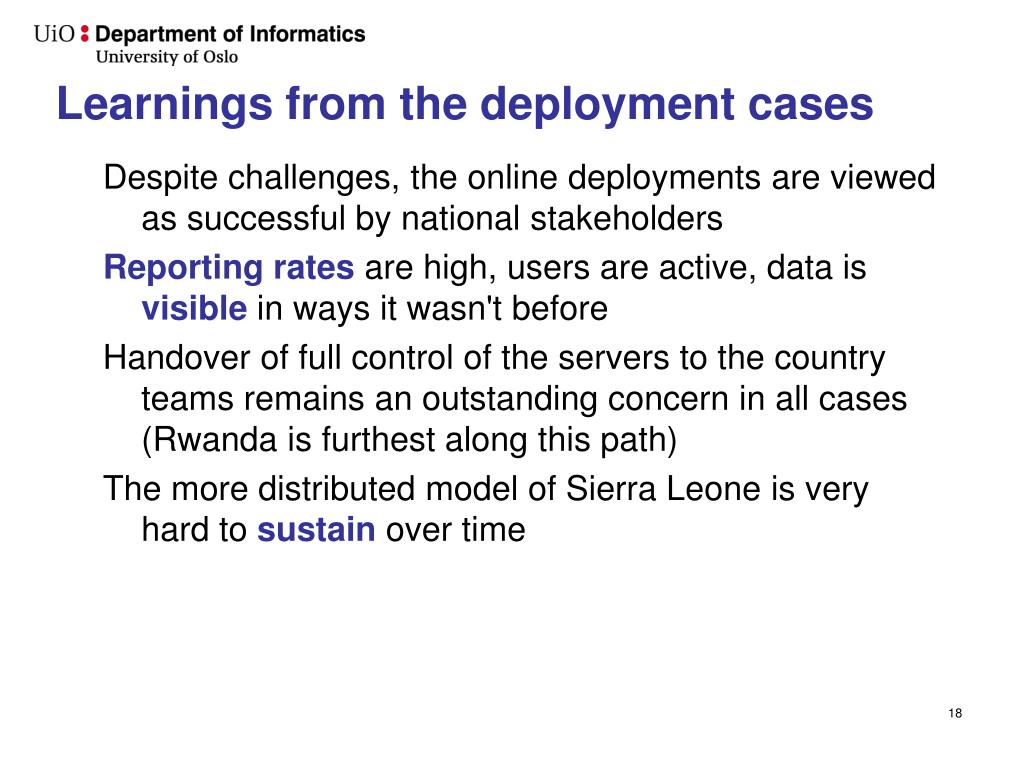Screen dimensions: 1024x768
Task: Click the red colon dots in logo
Action: 84,34
